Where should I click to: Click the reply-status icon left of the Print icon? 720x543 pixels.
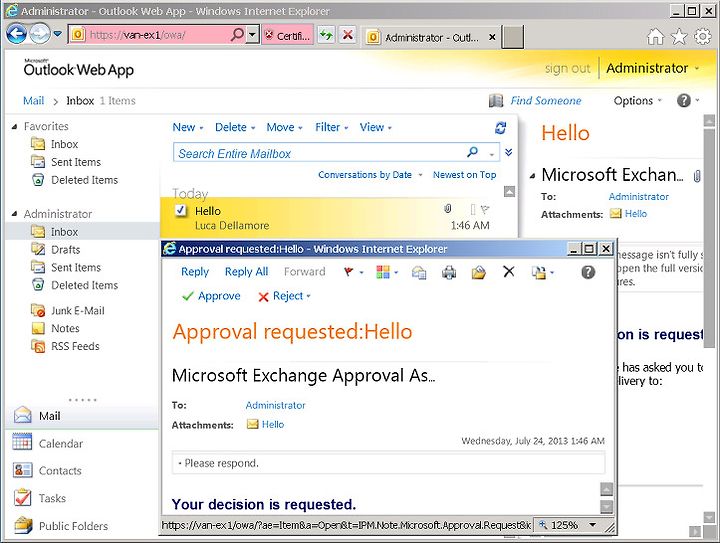pyautogui.click(x=419, y=273)
